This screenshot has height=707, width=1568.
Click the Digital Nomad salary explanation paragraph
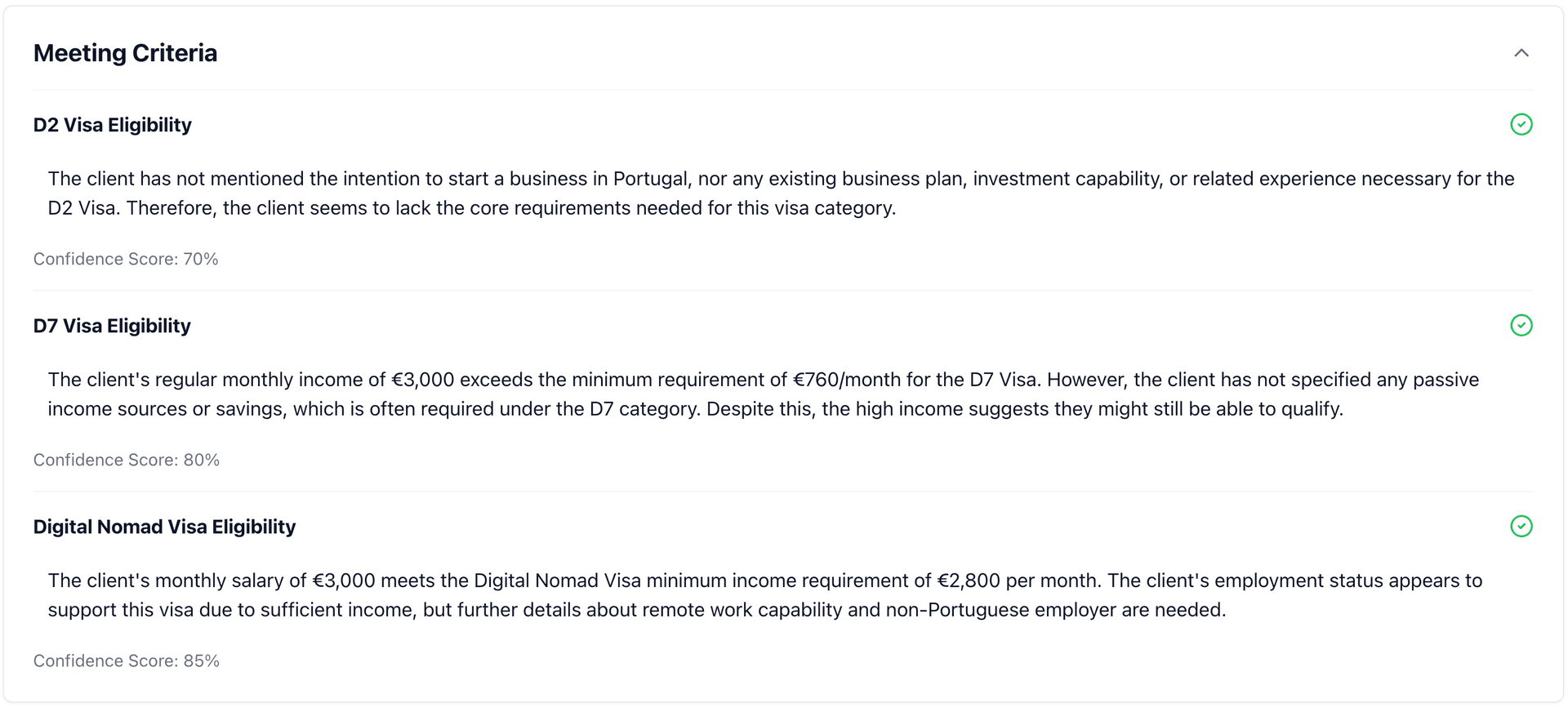[x=765, y=595]
